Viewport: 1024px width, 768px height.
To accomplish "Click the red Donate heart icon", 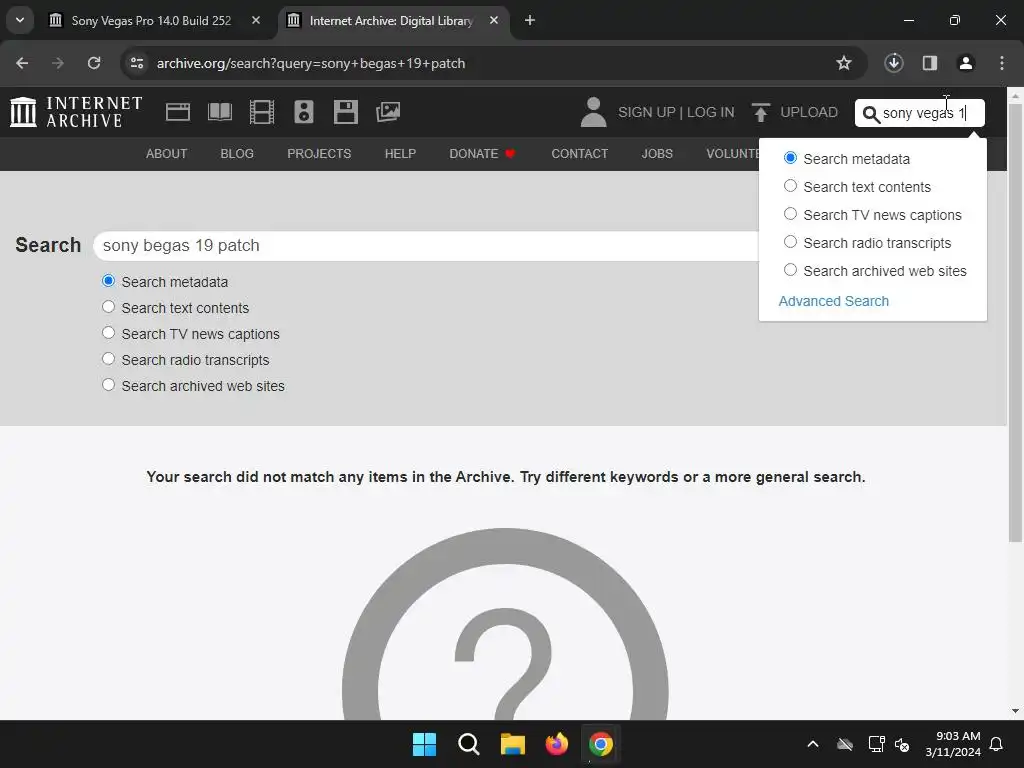I will (x=510, y=154).
